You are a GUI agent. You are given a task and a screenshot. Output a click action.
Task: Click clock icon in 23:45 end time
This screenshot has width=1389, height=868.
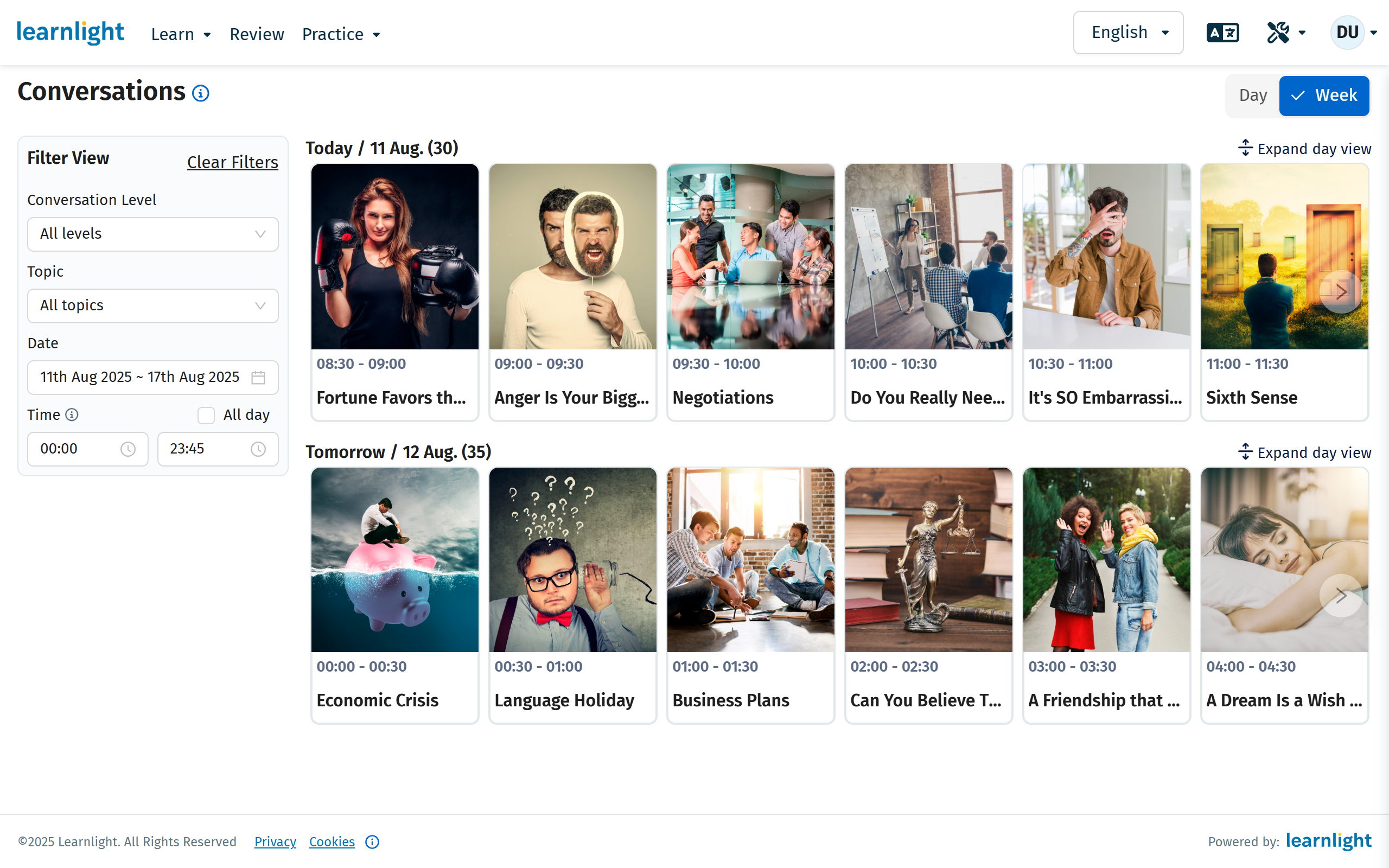258,449
